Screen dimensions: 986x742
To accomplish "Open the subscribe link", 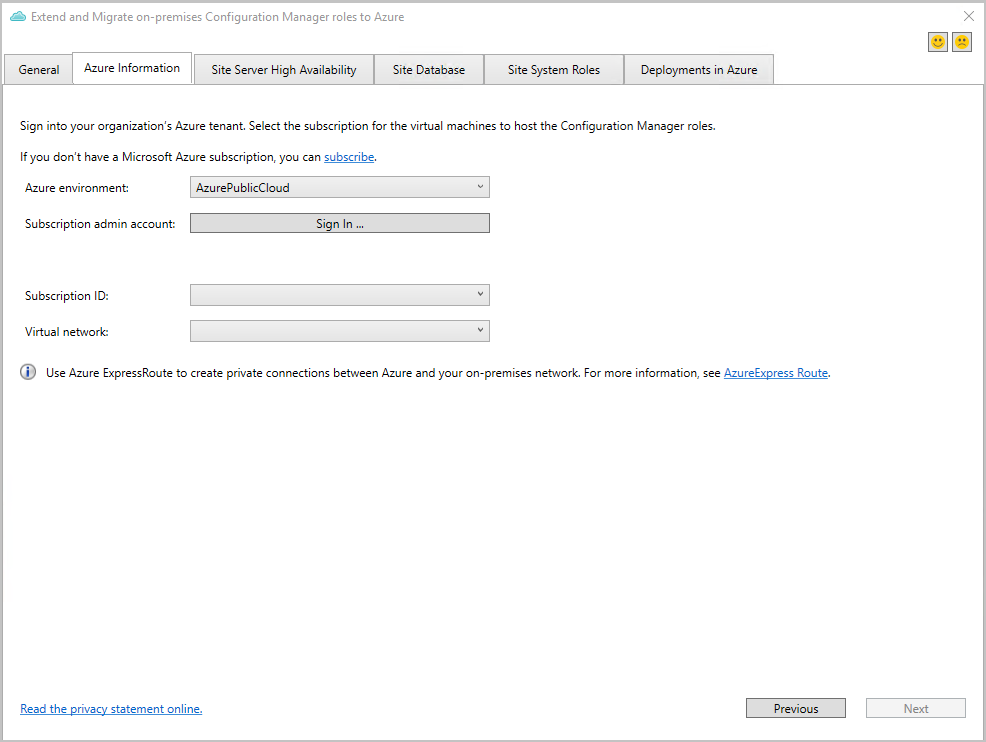I will tap(348, 156).
